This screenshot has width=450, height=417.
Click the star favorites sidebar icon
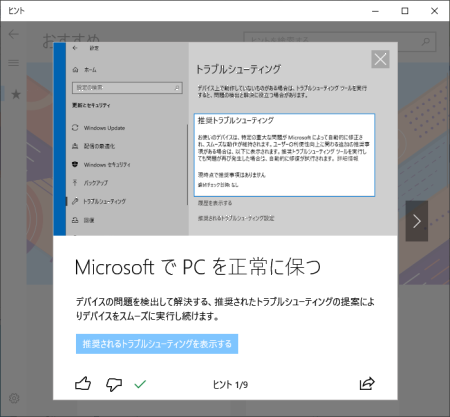coord(16,94)
